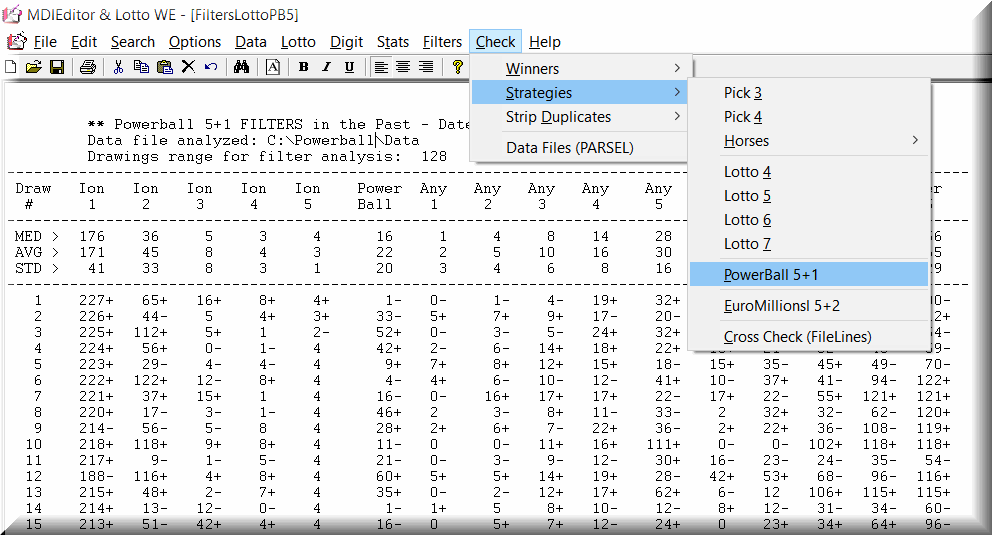Expand the Horses submenu
This screenshot has width=992, height=535.
(x=809, y=140)
